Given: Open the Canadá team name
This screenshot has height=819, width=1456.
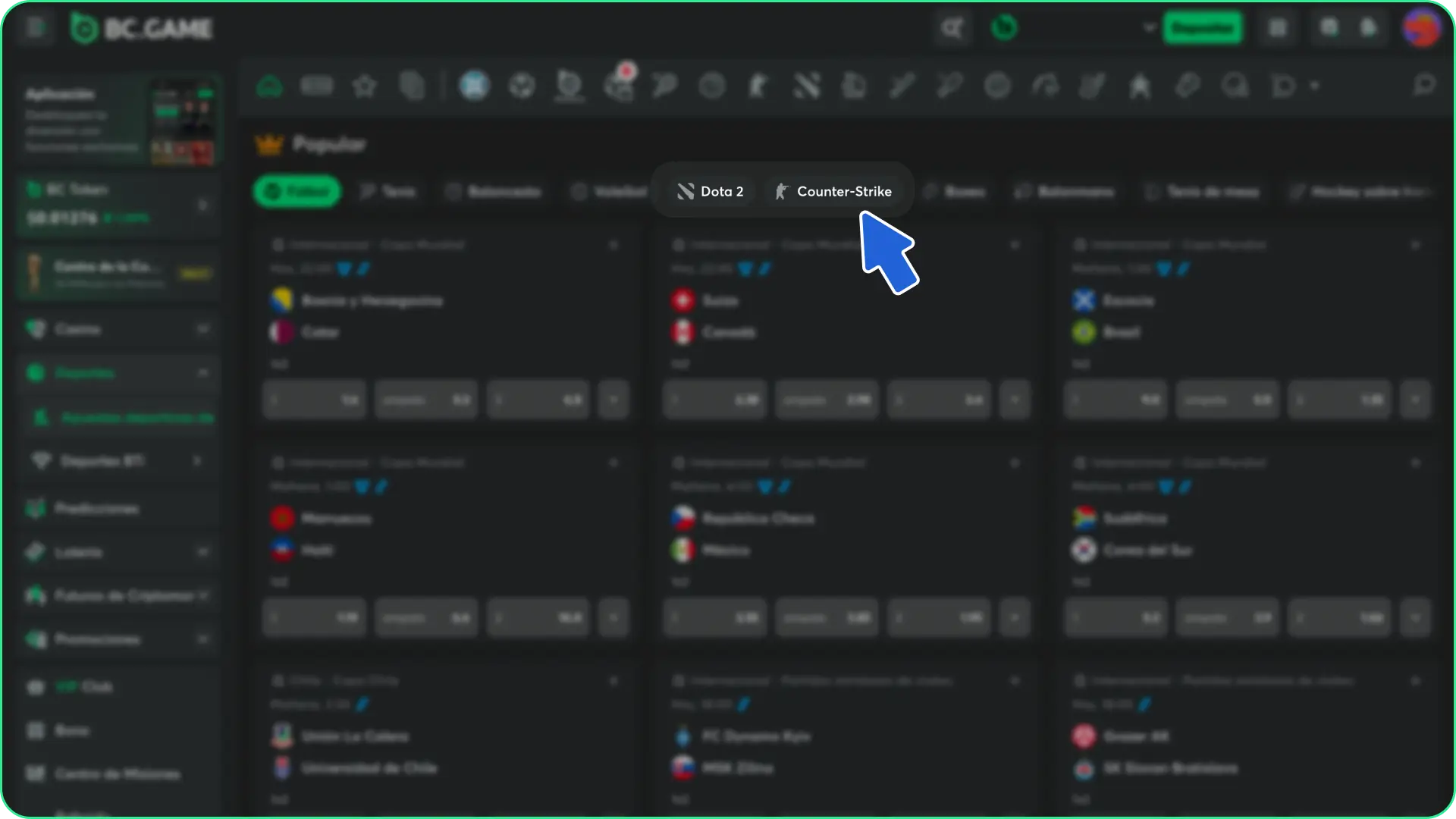Looking at the screenshot, I should [729, 332].
